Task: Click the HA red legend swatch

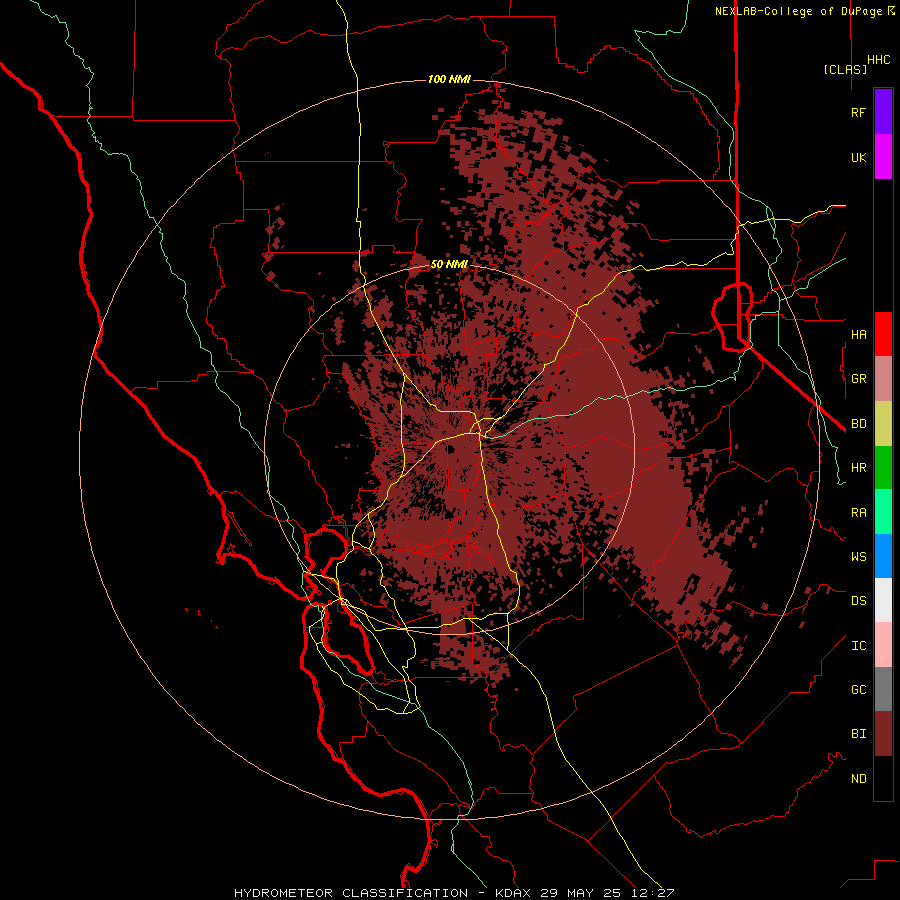Action: [883, 334]
